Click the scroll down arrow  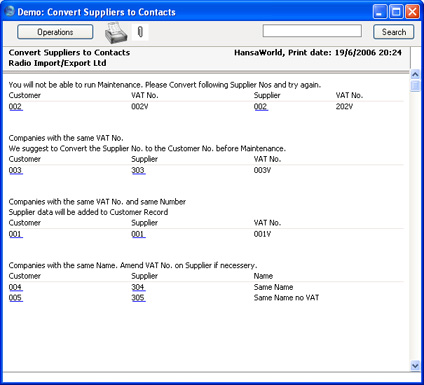pos(415,366)
